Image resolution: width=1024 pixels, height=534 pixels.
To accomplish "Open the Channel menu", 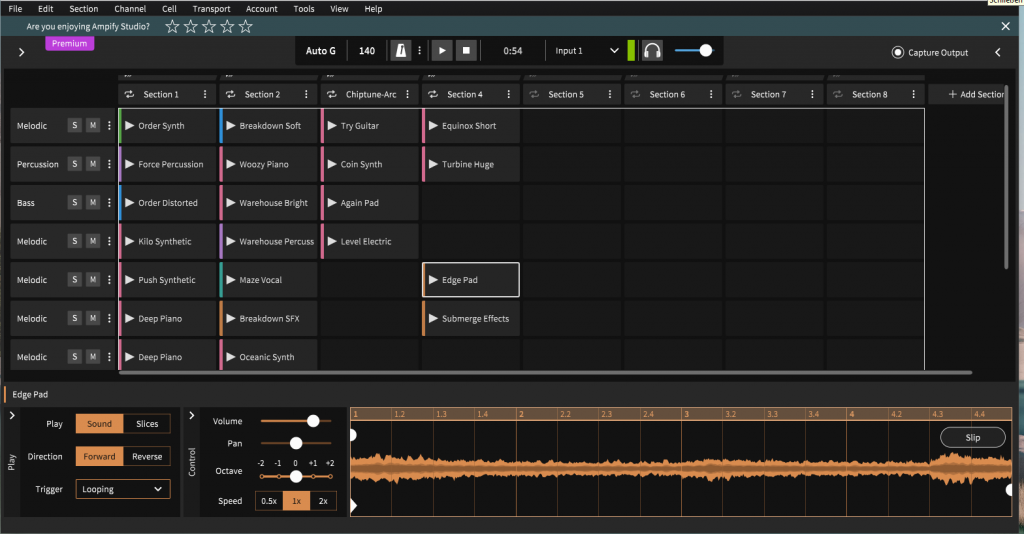I will 130,9.
